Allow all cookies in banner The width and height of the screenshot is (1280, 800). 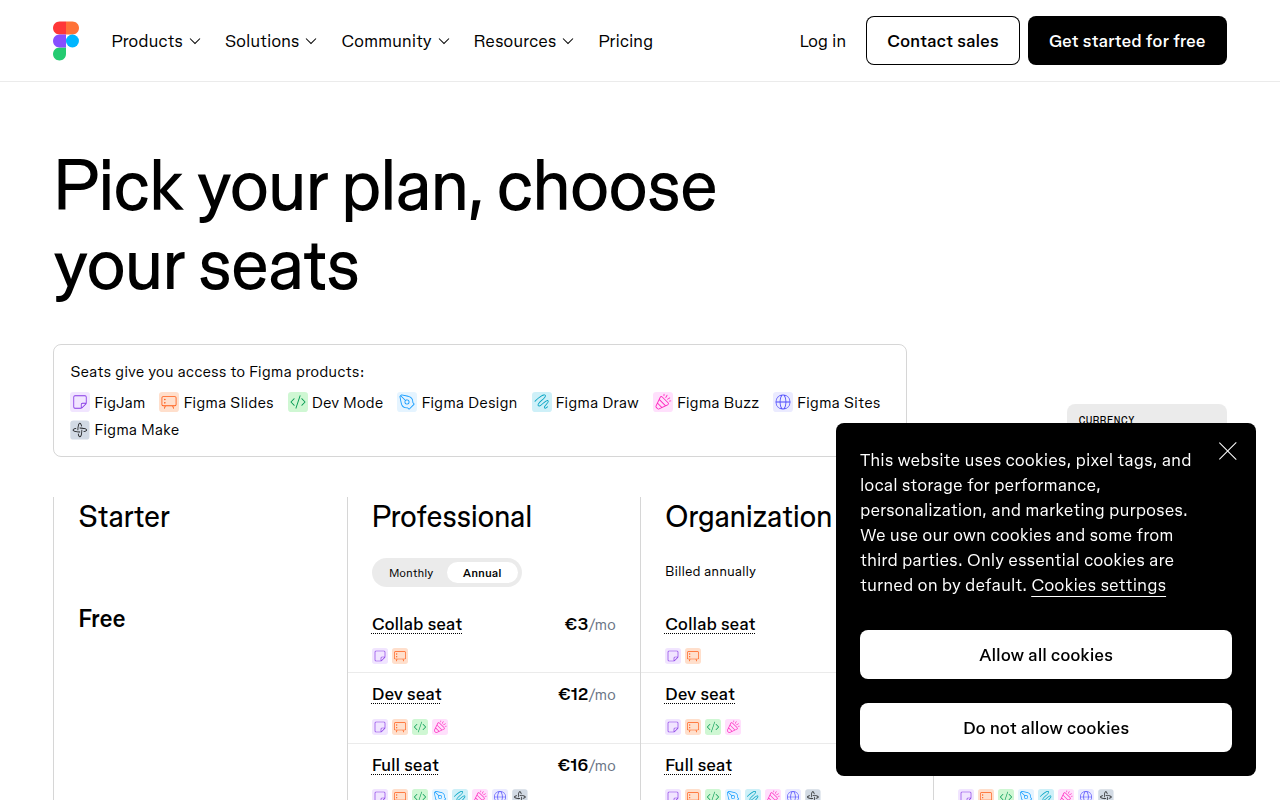(x=1045, y=655)
